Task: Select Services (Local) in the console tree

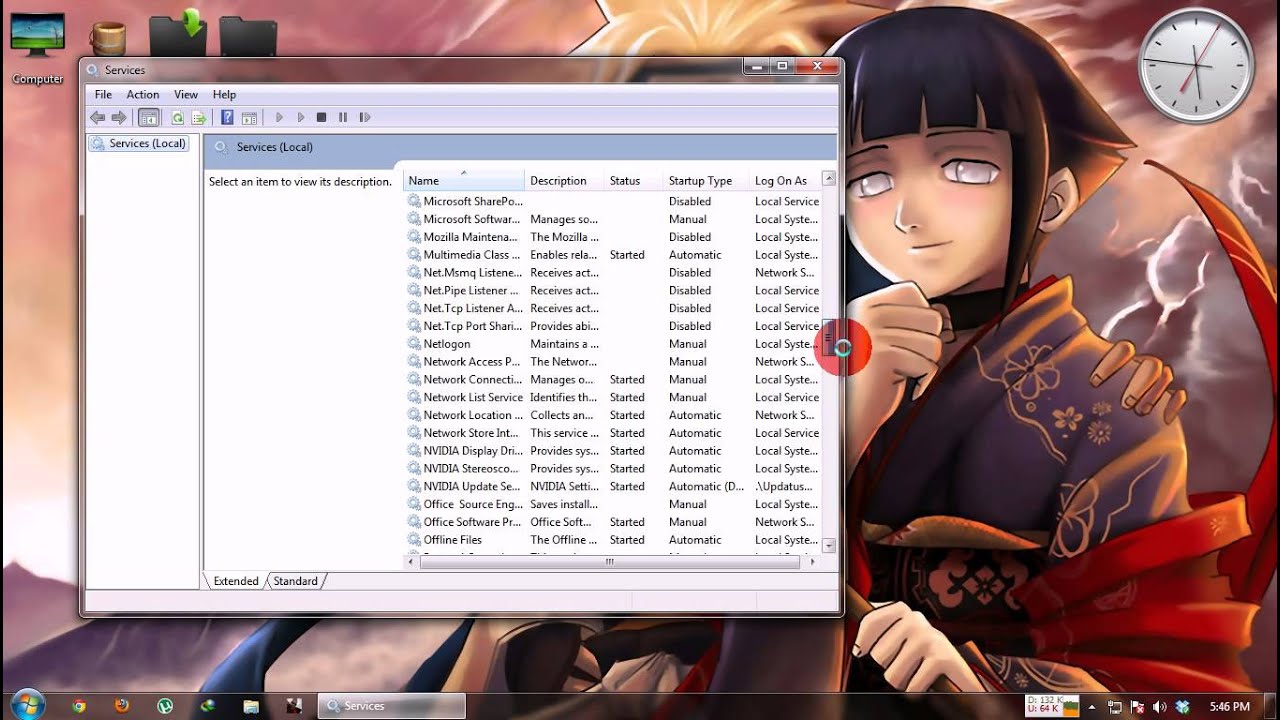Action: pyautogui.click(x=139, y=144)
